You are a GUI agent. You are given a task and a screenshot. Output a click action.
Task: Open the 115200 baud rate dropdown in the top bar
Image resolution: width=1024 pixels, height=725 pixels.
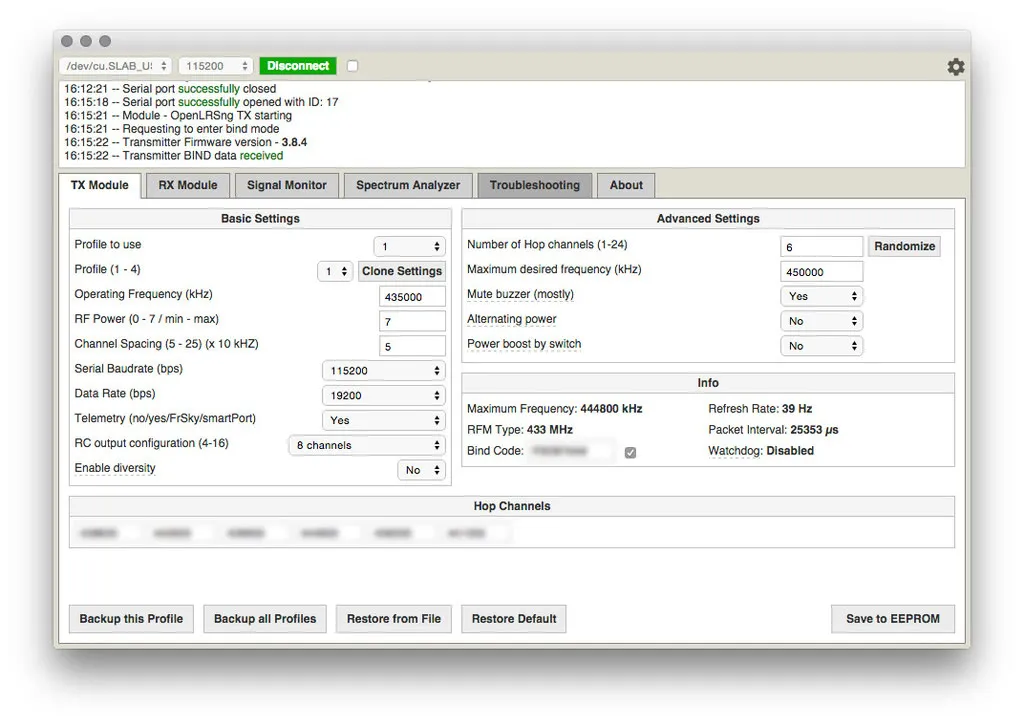click(x=216, y=66)
